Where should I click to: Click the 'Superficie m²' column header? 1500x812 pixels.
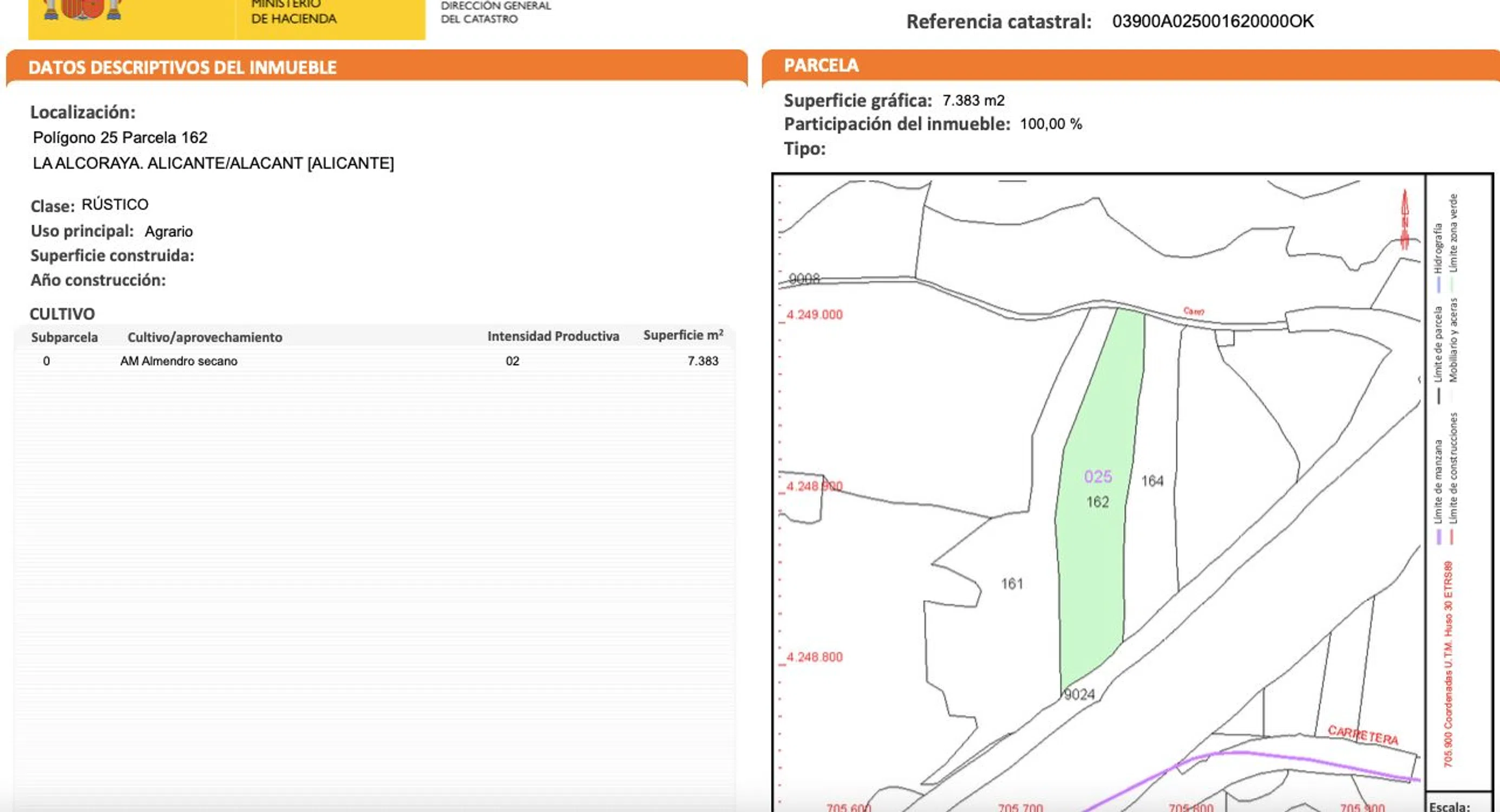click(x=683, y=336)
